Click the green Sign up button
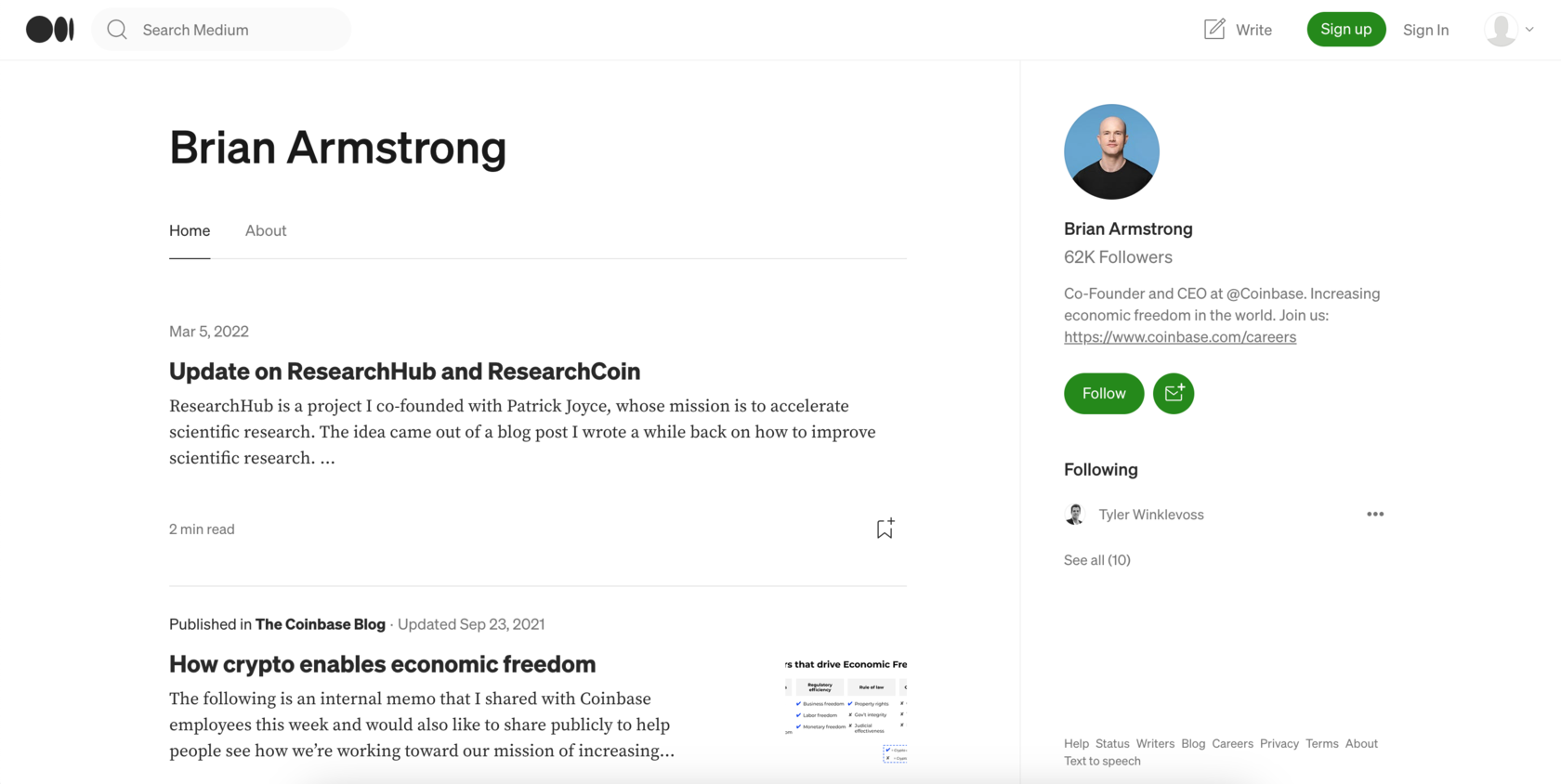1561x784 pixels. pos(1345,30)
